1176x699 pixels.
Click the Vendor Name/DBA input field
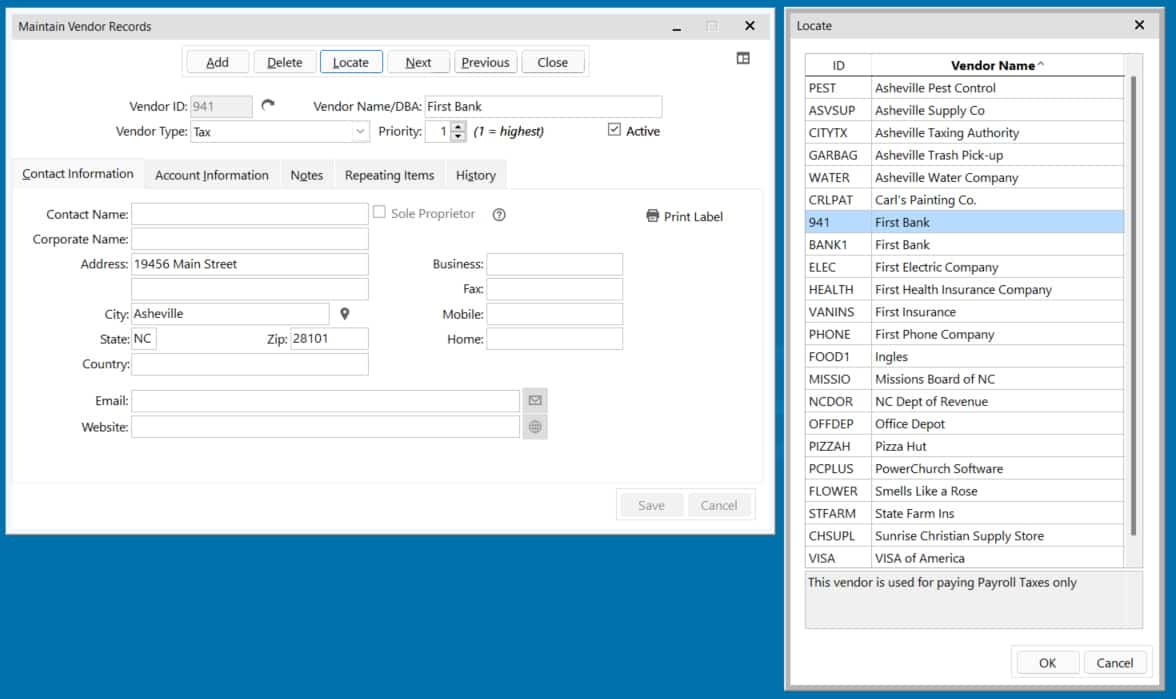pos(543,106)
